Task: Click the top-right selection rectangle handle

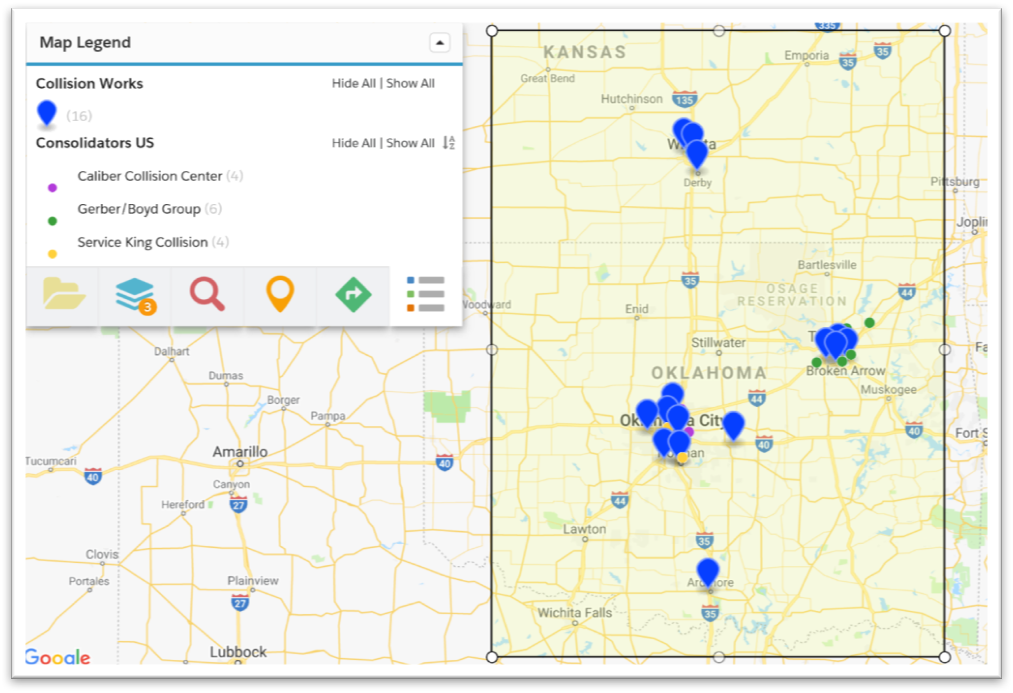Action: pos(945,30)
